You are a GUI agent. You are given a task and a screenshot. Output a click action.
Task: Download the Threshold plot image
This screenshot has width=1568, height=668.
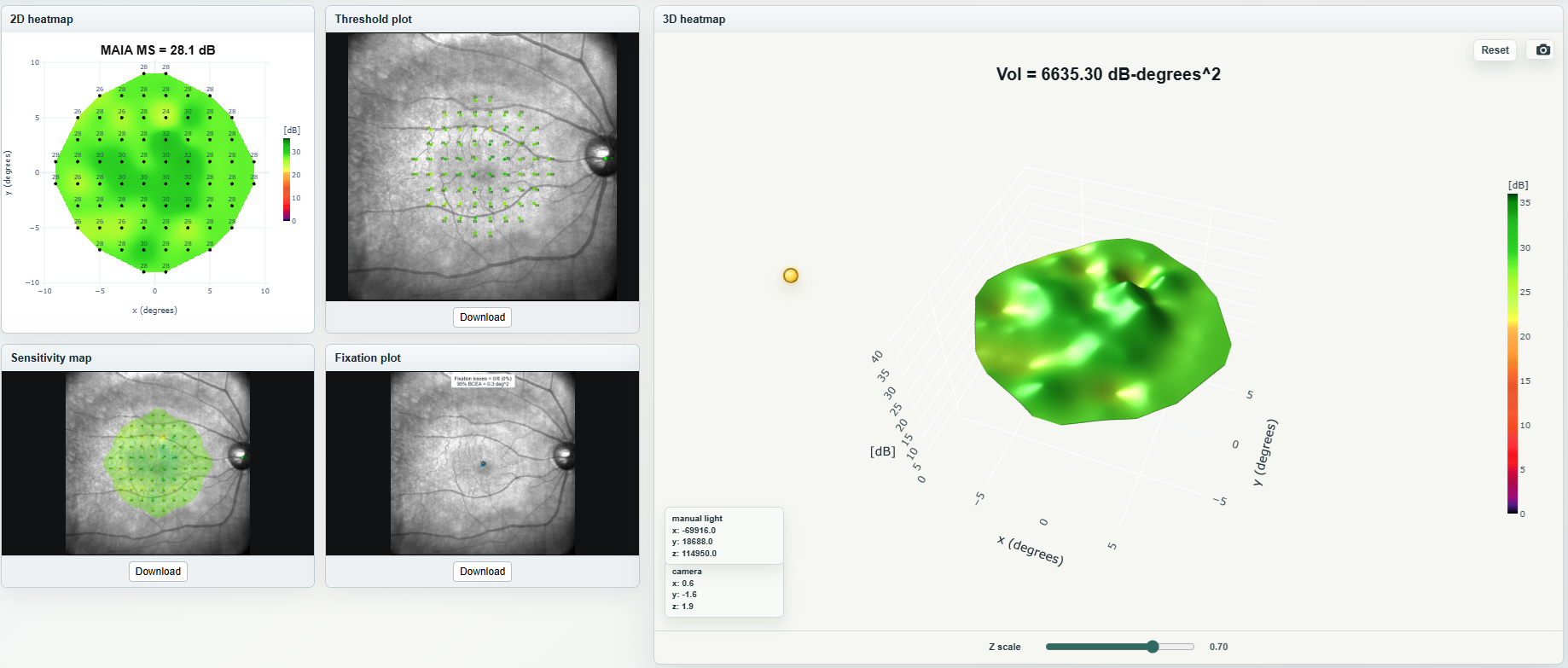(x=482, y=317)
